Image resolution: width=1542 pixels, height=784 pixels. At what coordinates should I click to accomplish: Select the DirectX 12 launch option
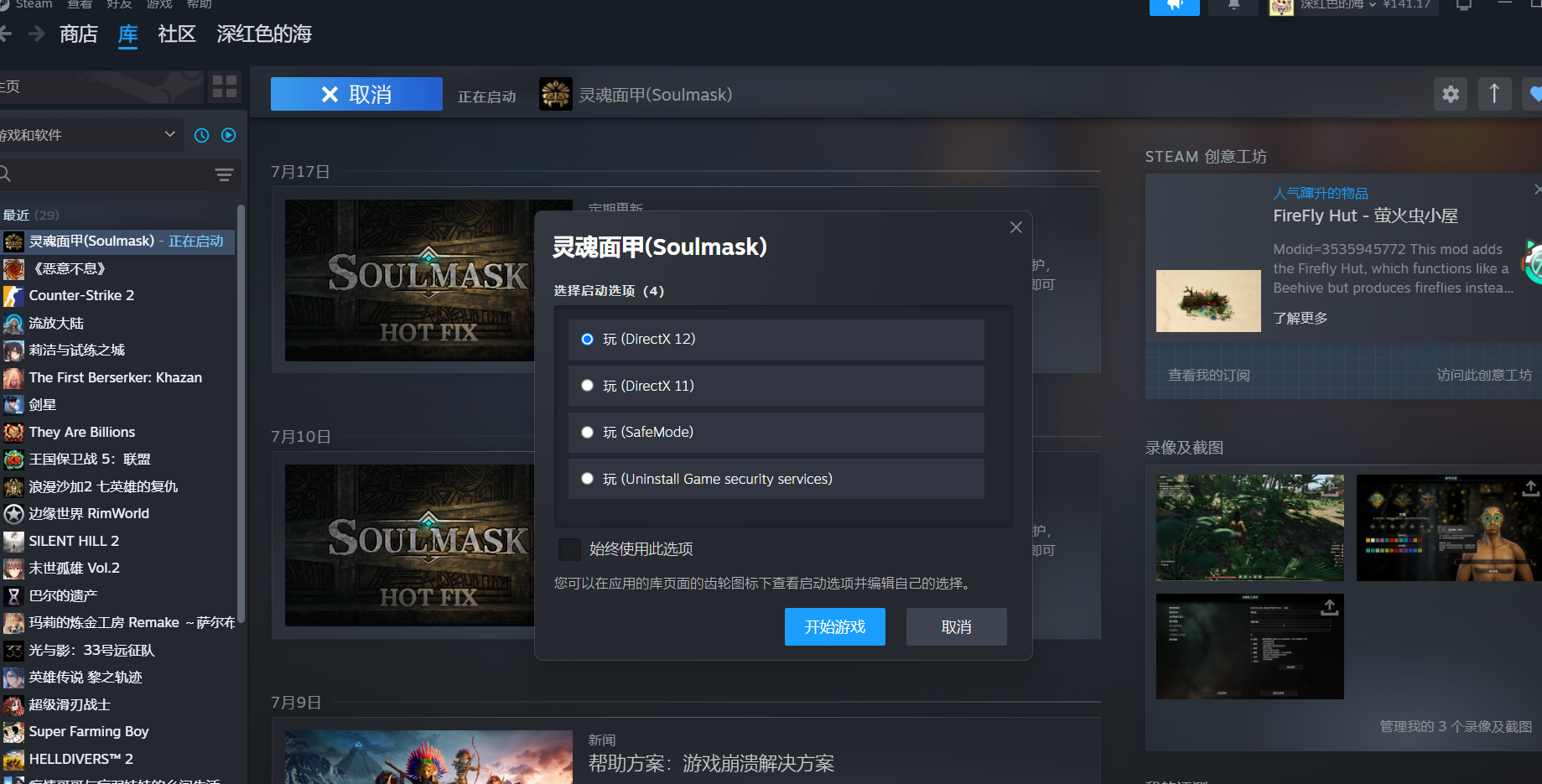coord(776,340)
